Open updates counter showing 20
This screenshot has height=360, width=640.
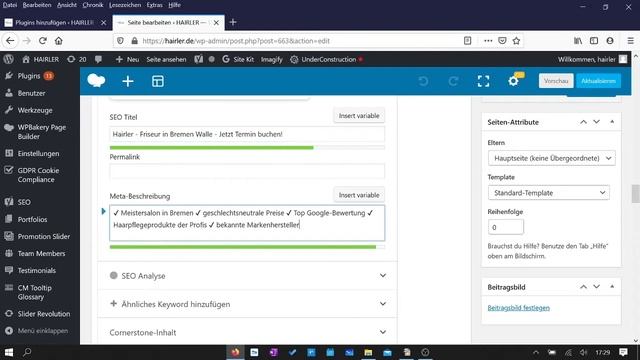coord(77,59)
